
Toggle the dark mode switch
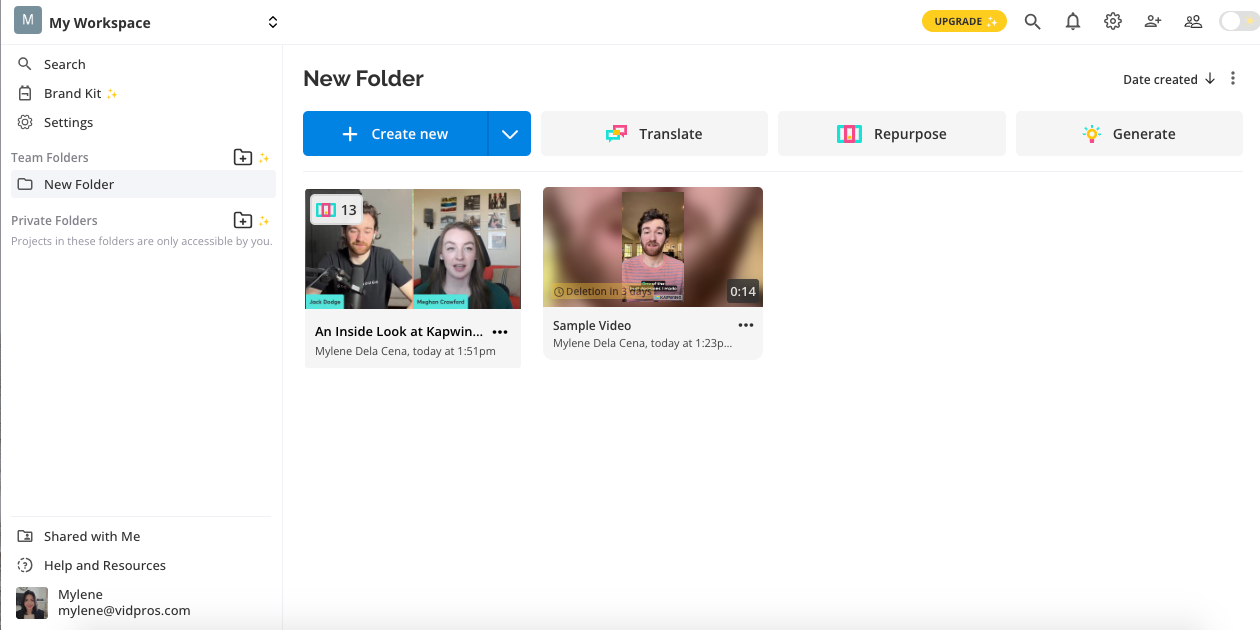1239,21
